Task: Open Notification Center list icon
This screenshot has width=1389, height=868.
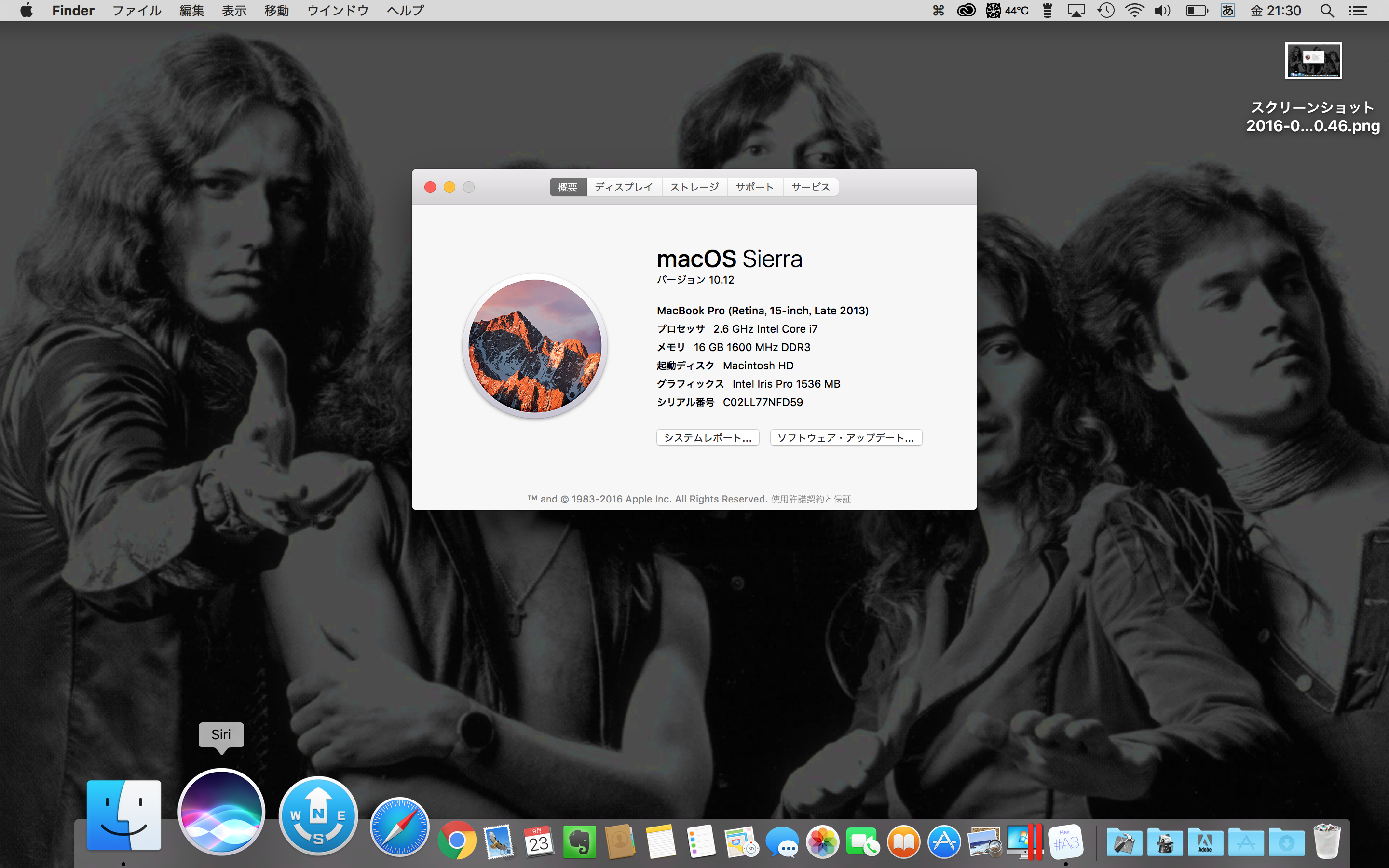Action: tap(1358, 10)
